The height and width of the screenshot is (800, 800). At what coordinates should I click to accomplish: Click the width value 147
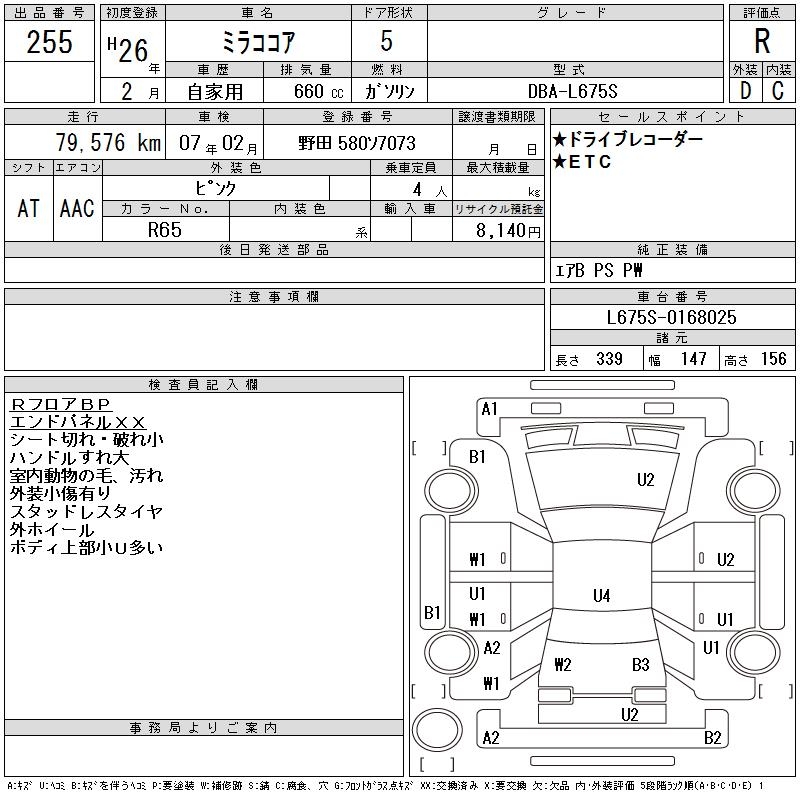(x=693, y=359)
